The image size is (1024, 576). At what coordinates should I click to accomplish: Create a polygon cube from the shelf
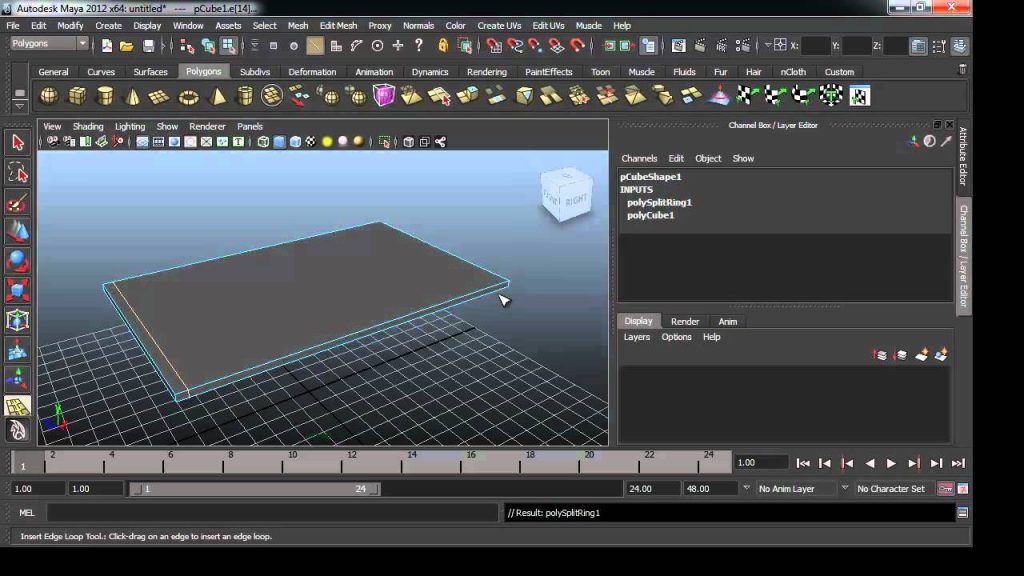[77, 96]
